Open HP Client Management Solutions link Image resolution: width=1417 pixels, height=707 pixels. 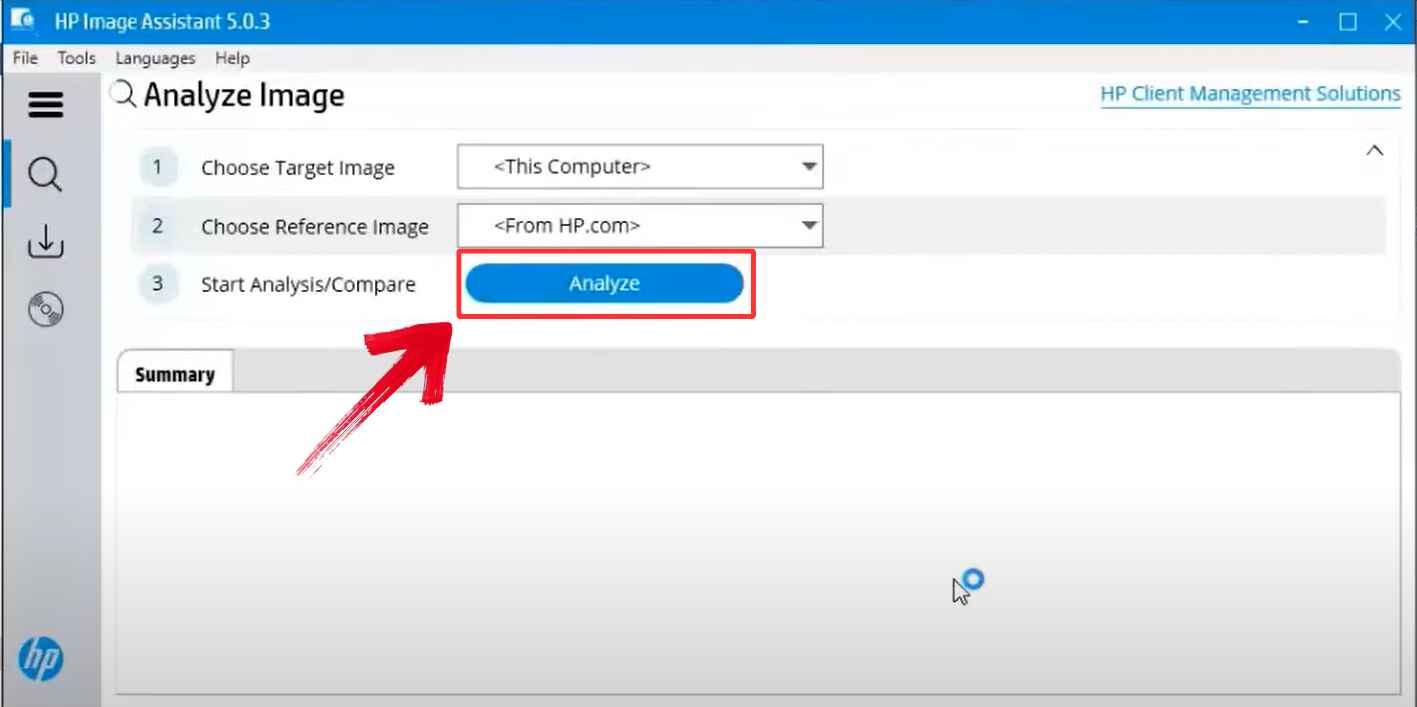point(1250,94)
